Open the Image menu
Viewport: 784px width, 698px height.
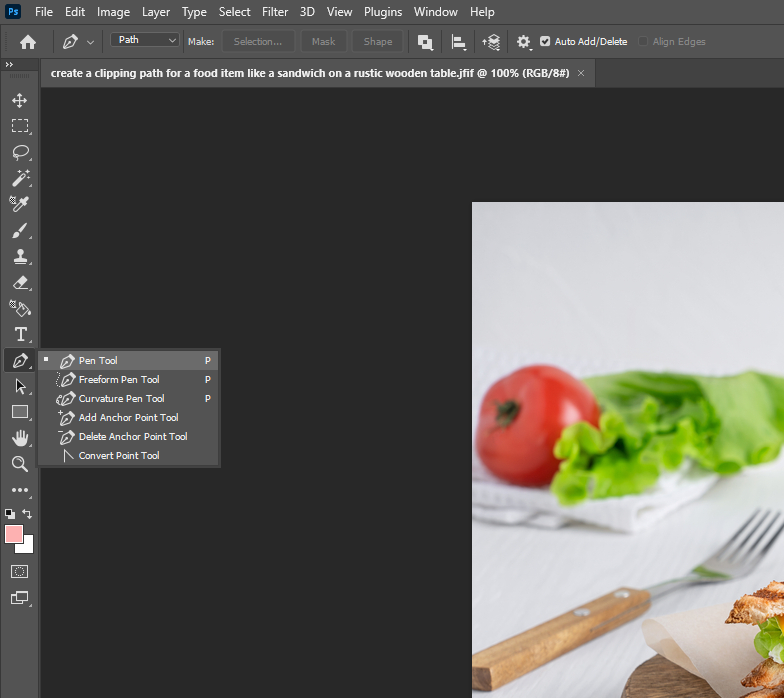pyautogui.click(x=114, y=12)
